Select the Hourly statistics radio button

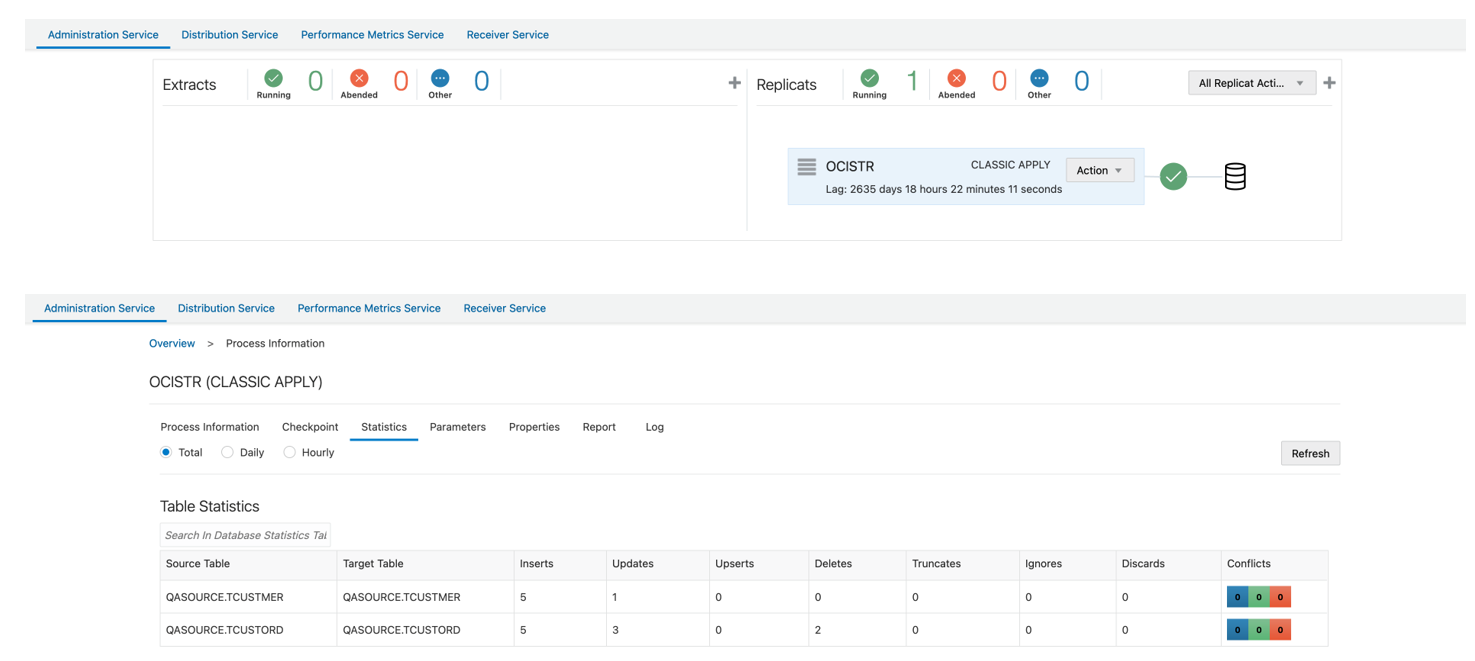pyautogui.click(x=289, y=452)
